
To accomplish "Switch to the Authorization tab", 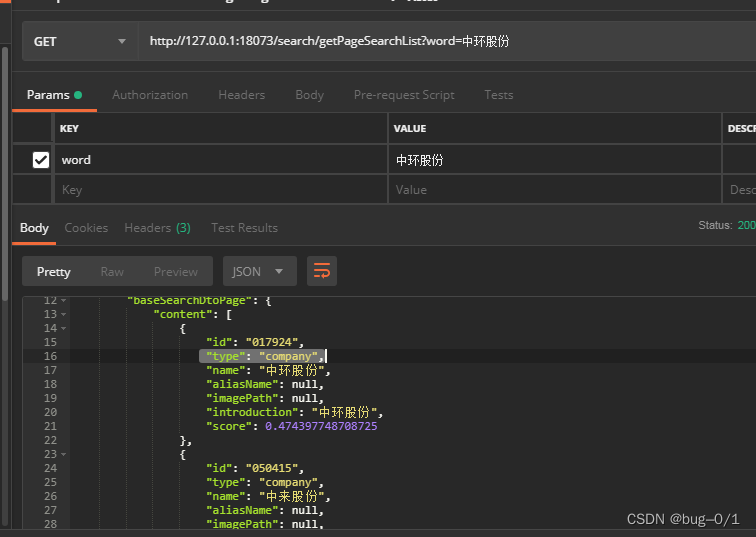I will point(150,95).
